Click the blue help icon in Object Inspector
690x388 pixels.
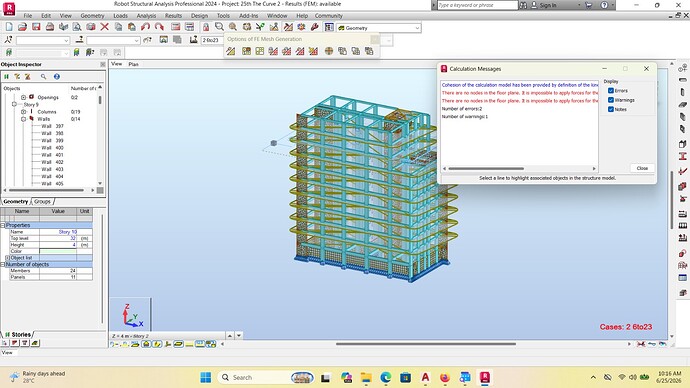pyautogui.click(x=57, y=77)
